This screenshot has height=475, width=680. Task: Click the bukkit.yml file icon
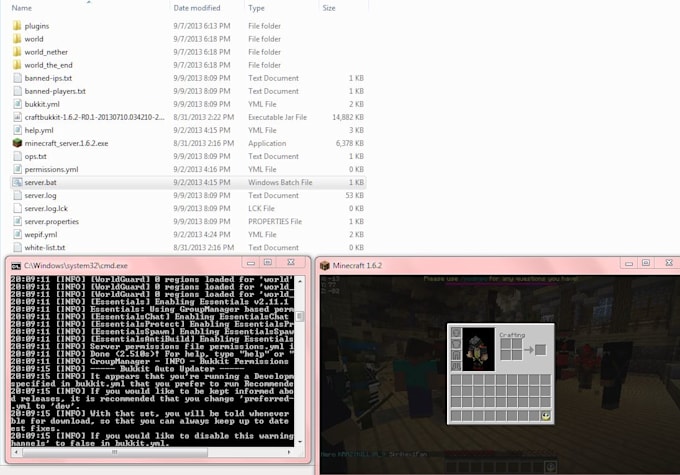tap(17, 104)
